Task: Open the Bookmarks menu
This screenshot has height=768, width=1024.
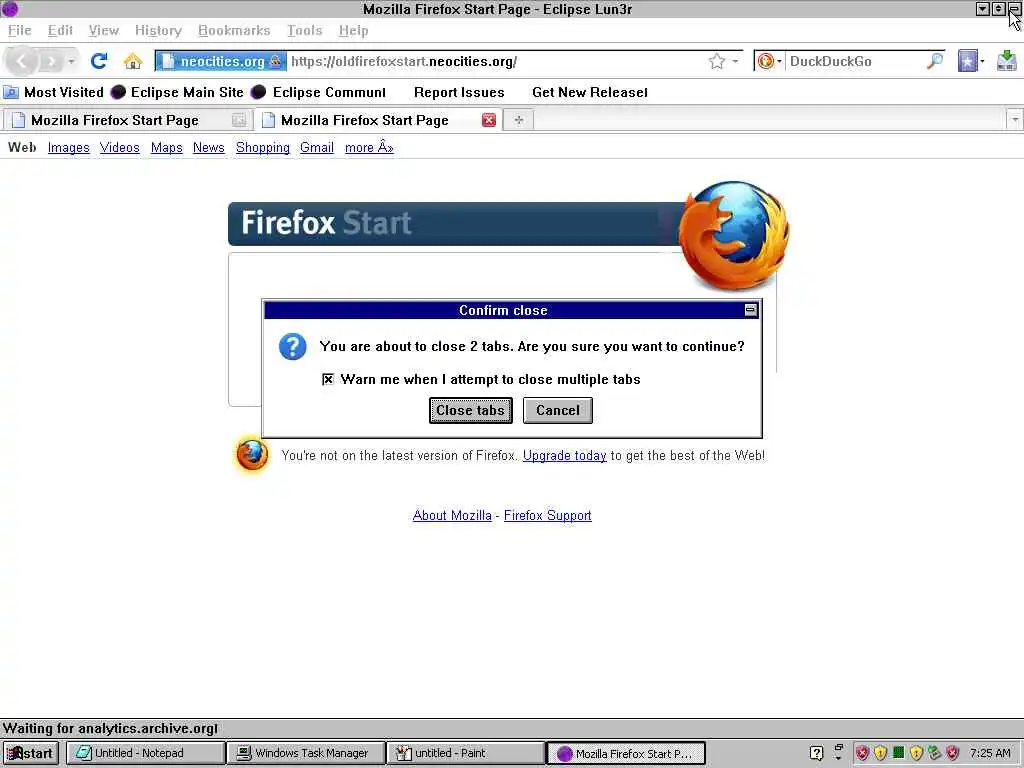Action: pos(234,31)
